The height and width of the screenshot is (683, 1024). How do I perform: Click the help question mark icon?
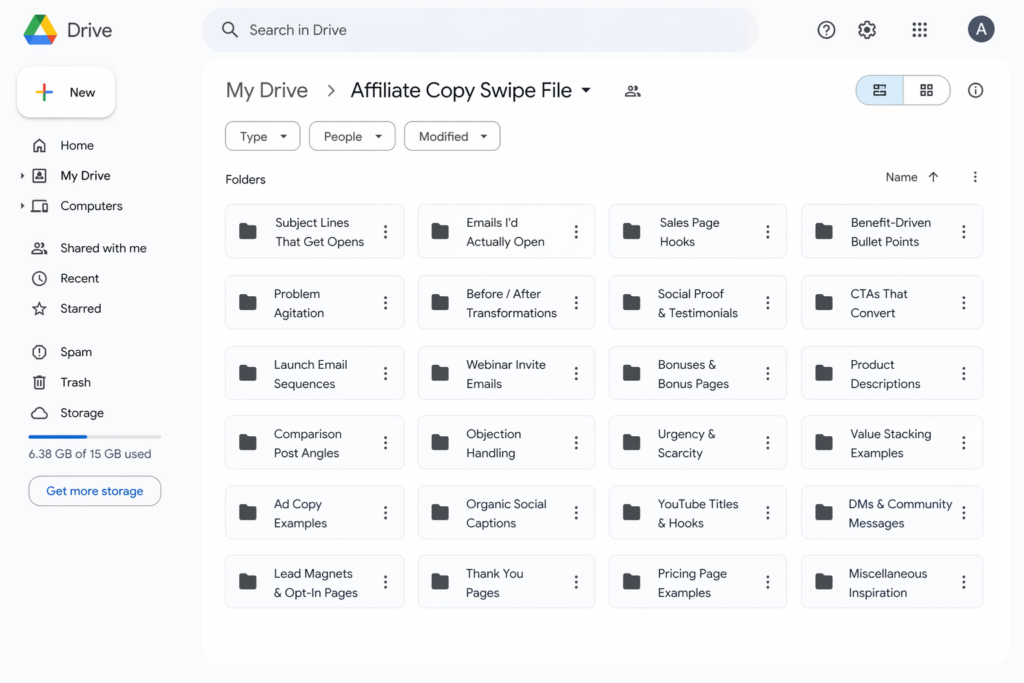[825, 30]
